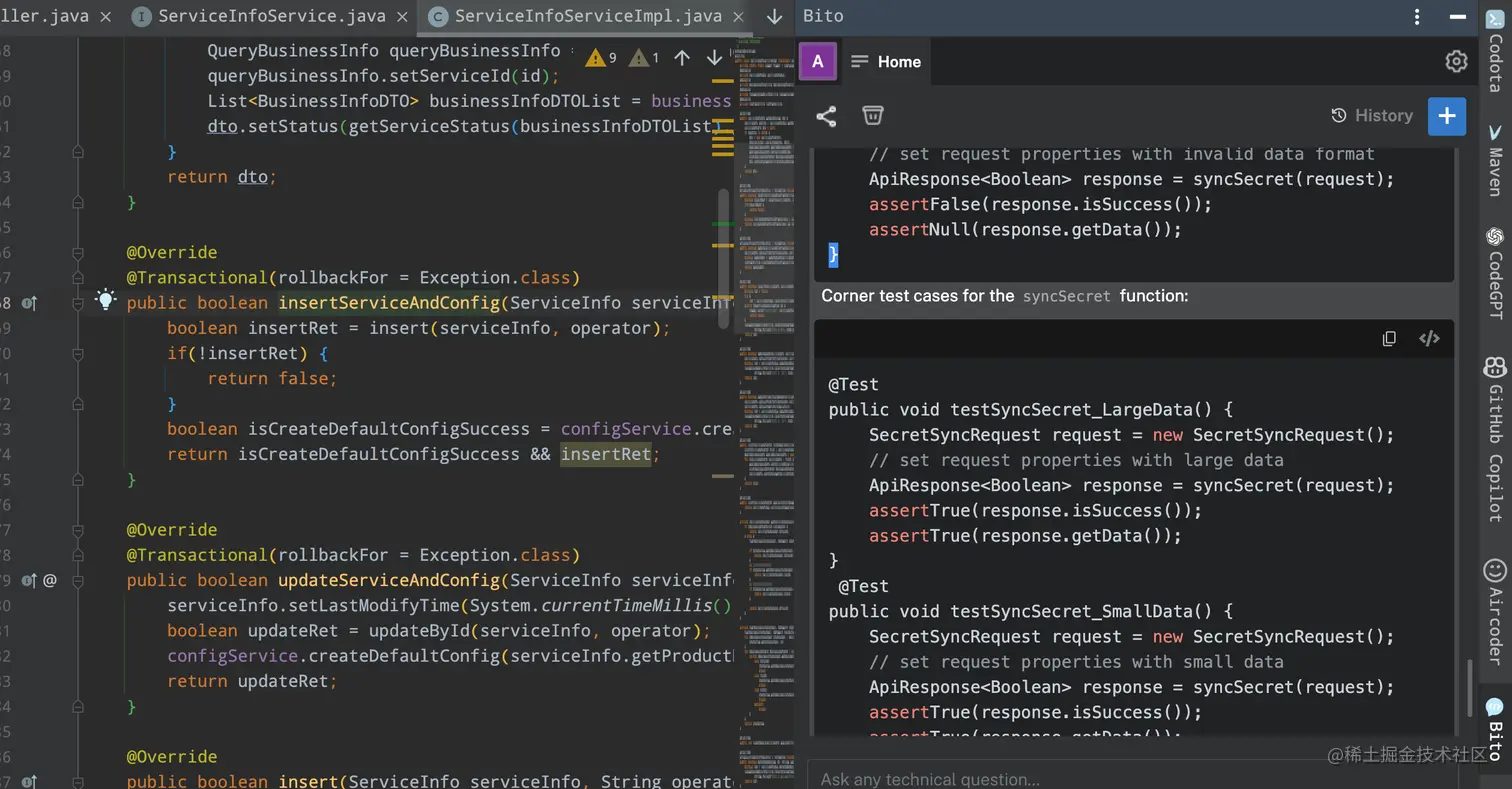This screenshot has width=1512, height=789.
Task: Open the Maven tool window
Action: point(1495,161)
